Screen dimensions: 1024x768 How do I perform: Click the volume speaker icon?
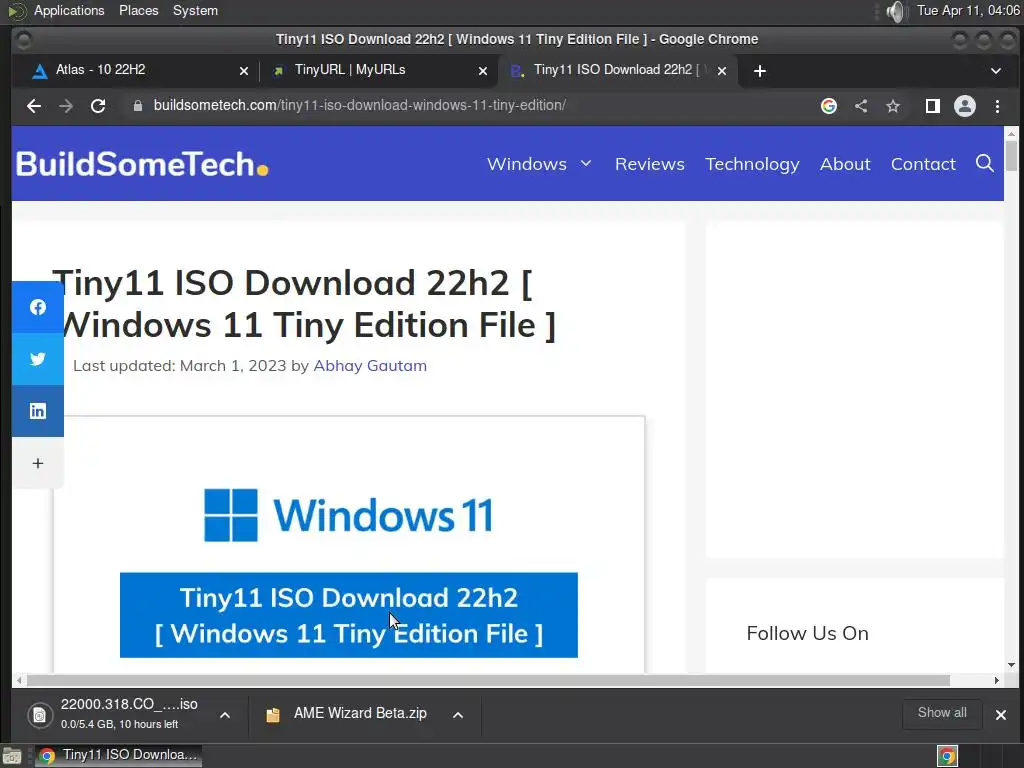pyautogui.click(x=897, y=11)
